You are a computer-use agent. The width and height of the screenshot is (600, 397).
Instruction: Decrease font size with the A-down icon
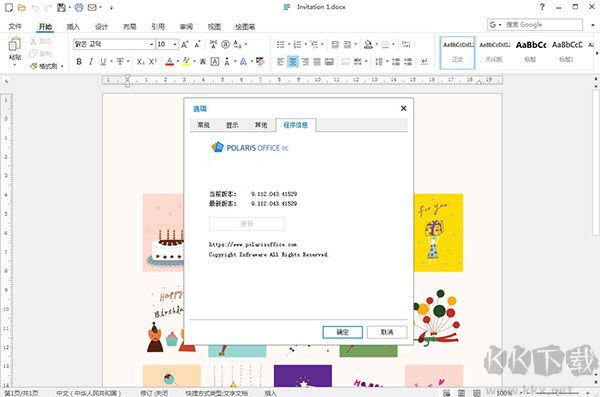197,44
